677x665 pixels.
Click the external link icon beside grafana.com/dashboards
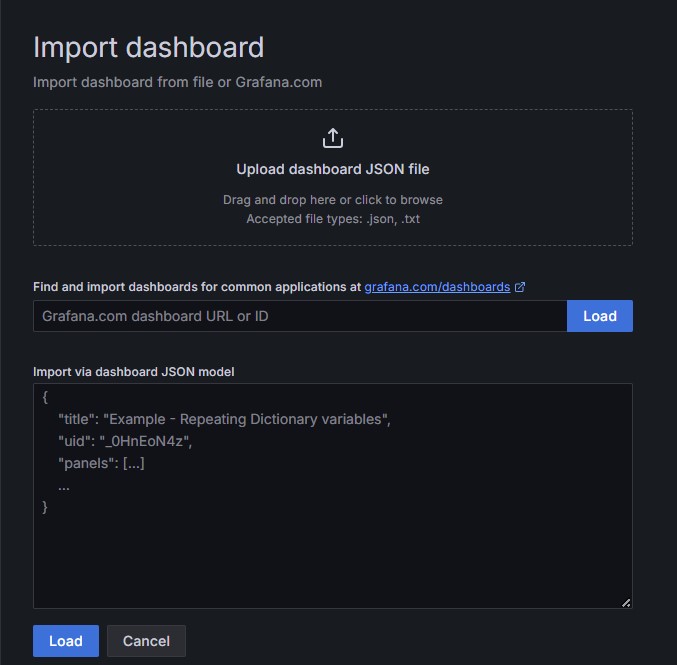(x=520, y=287)
